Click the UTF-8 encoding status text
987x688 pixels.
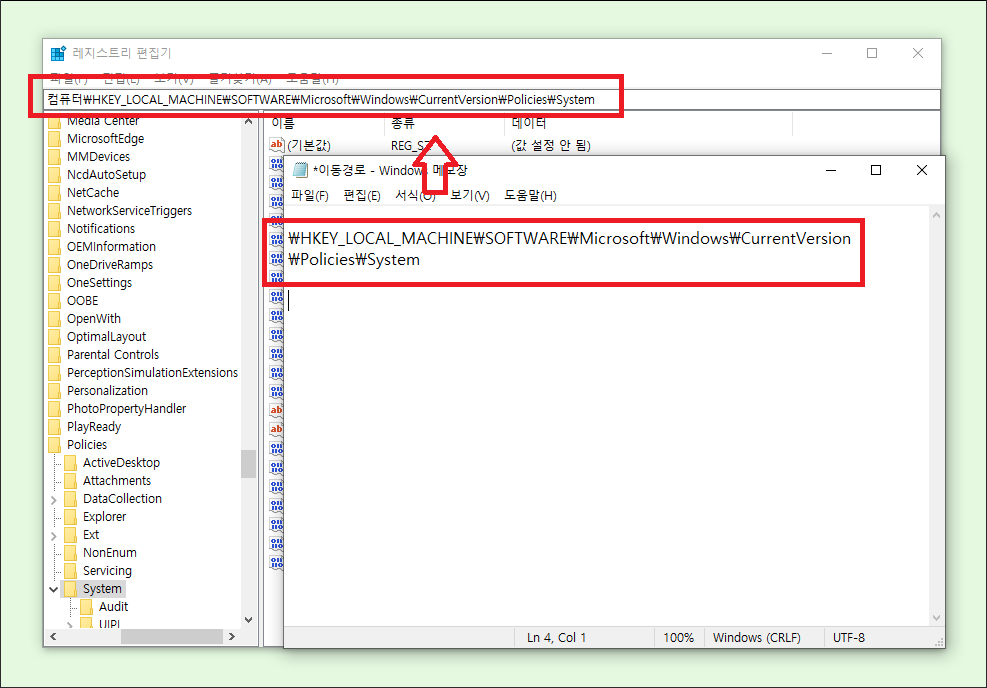tap(849, 638)
